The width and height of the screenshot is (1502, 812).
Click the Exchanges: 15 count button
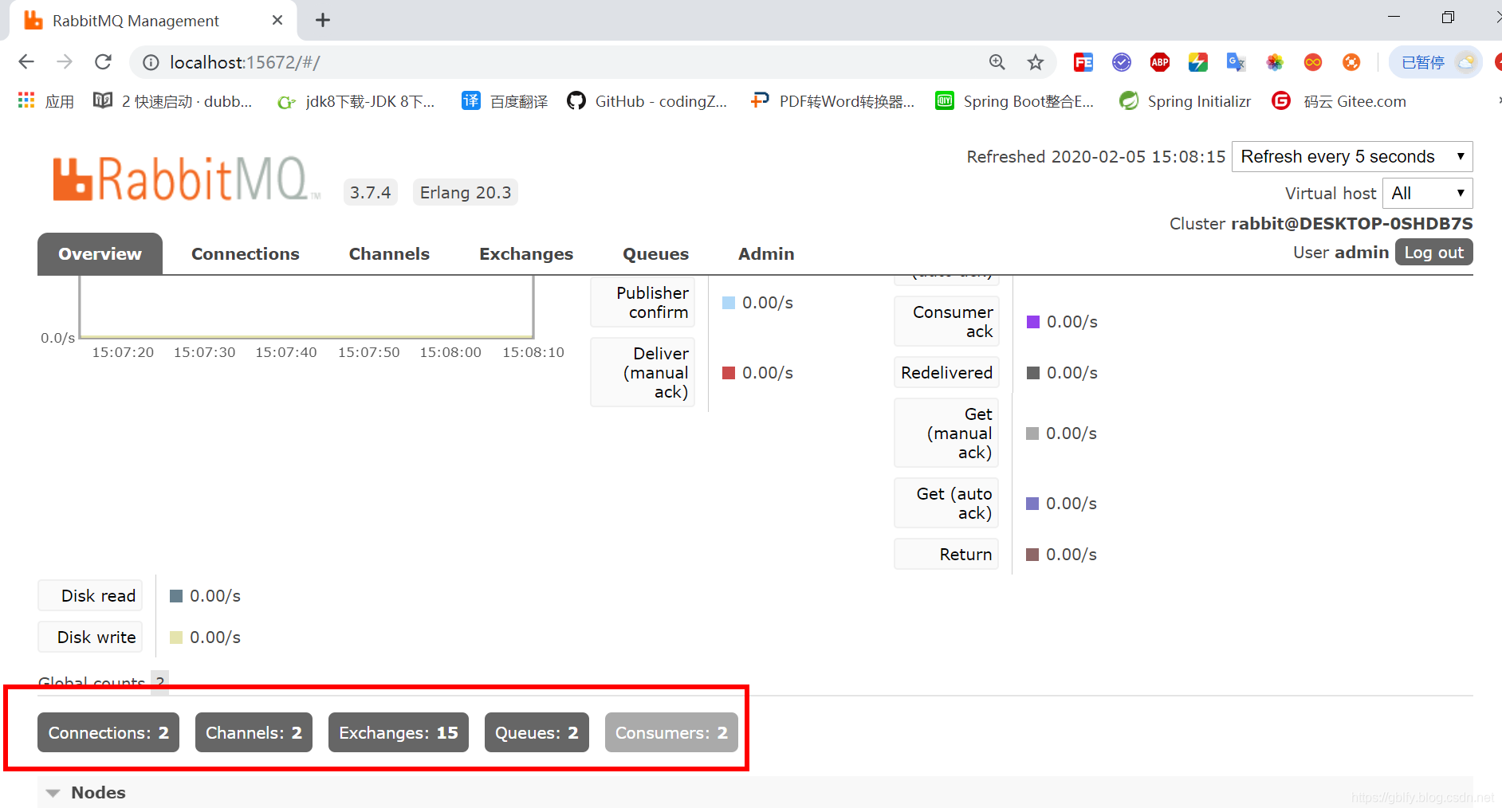pyautogui.click(x=399, y=732)
